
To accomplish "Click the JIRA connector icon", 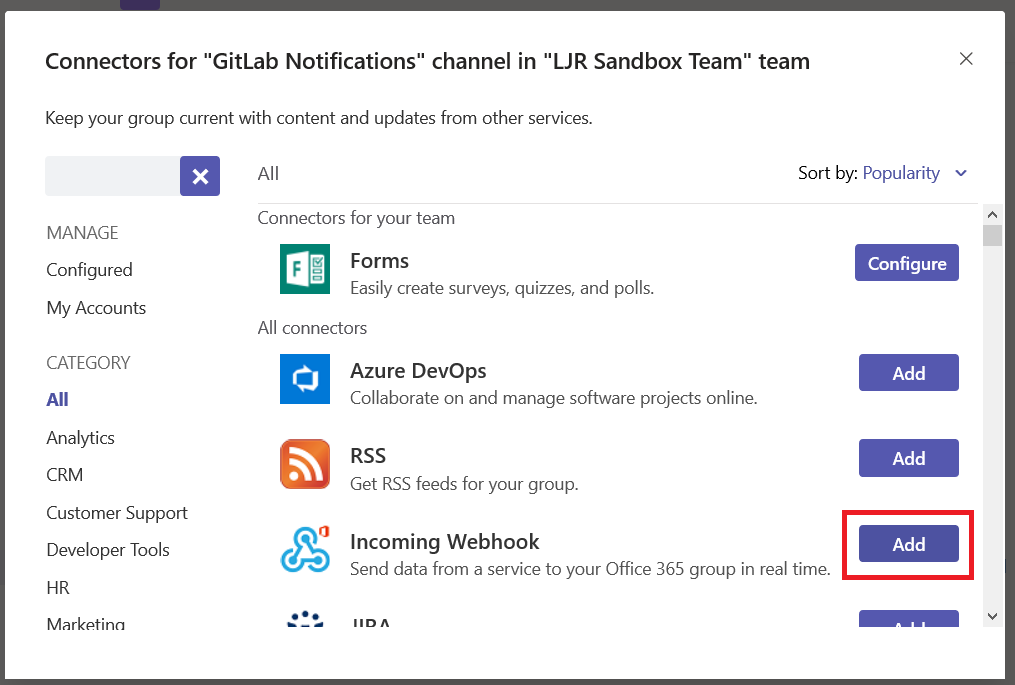I will (304, 622).
